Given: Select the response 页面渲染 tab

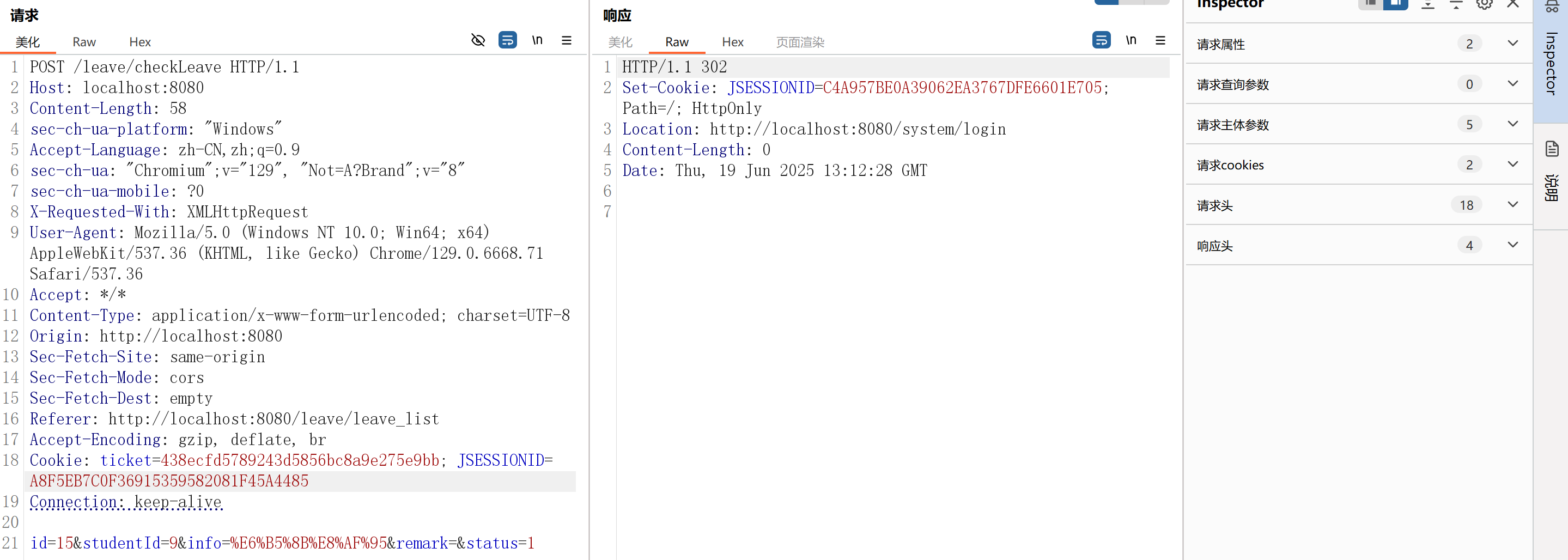Looking at the screenshot, I should pyautogui.click(x=800, y=42).
